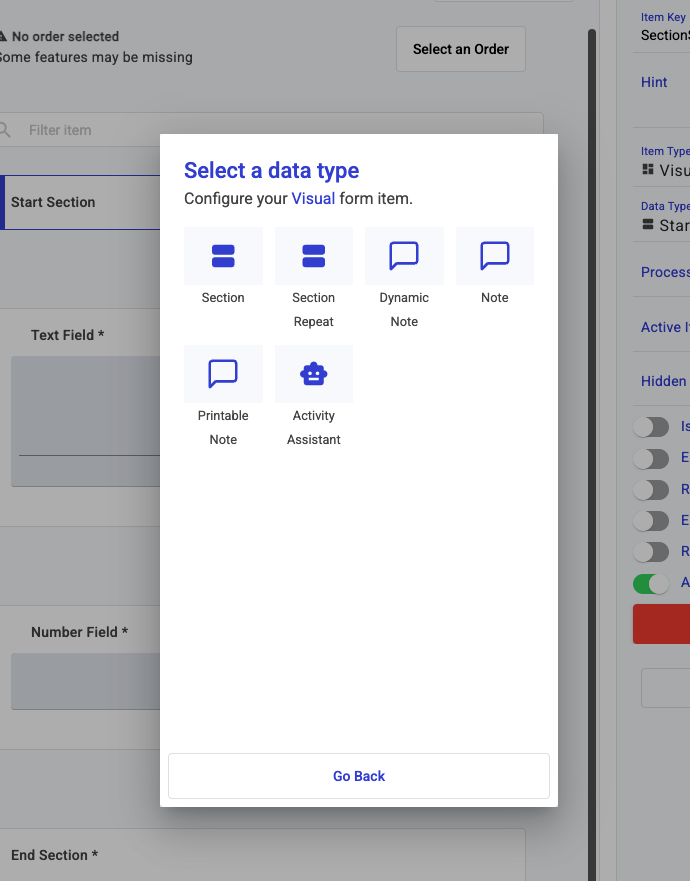Click the red button in properties panel
Screen dimensions: 690x881
click(x=661, y=623)
